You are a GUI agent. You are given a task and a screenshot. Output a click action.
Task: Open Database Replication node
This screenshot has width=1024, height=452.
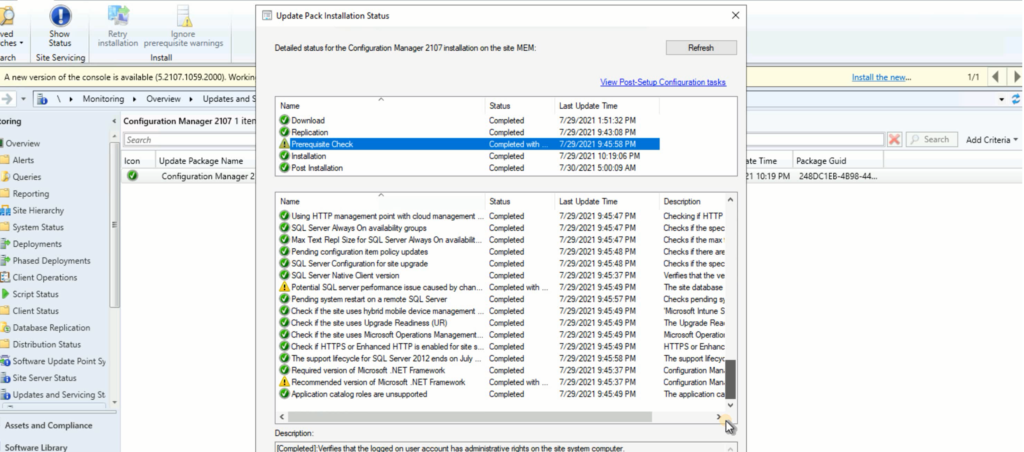[51, 328]
